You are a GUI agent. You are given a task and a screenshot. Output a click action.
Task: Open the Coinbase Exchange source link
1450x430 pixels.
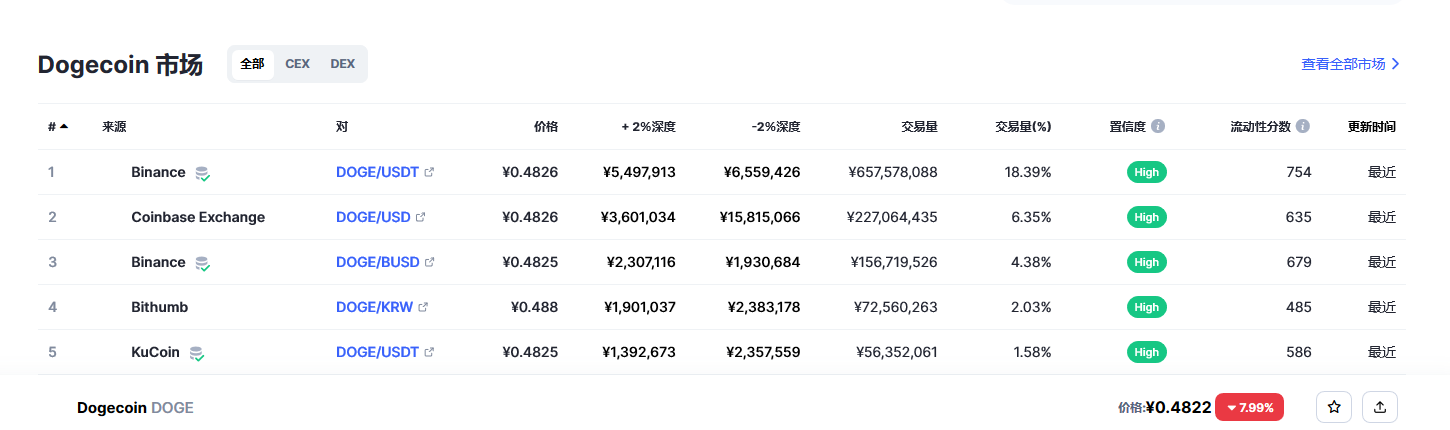click(198, 217)
